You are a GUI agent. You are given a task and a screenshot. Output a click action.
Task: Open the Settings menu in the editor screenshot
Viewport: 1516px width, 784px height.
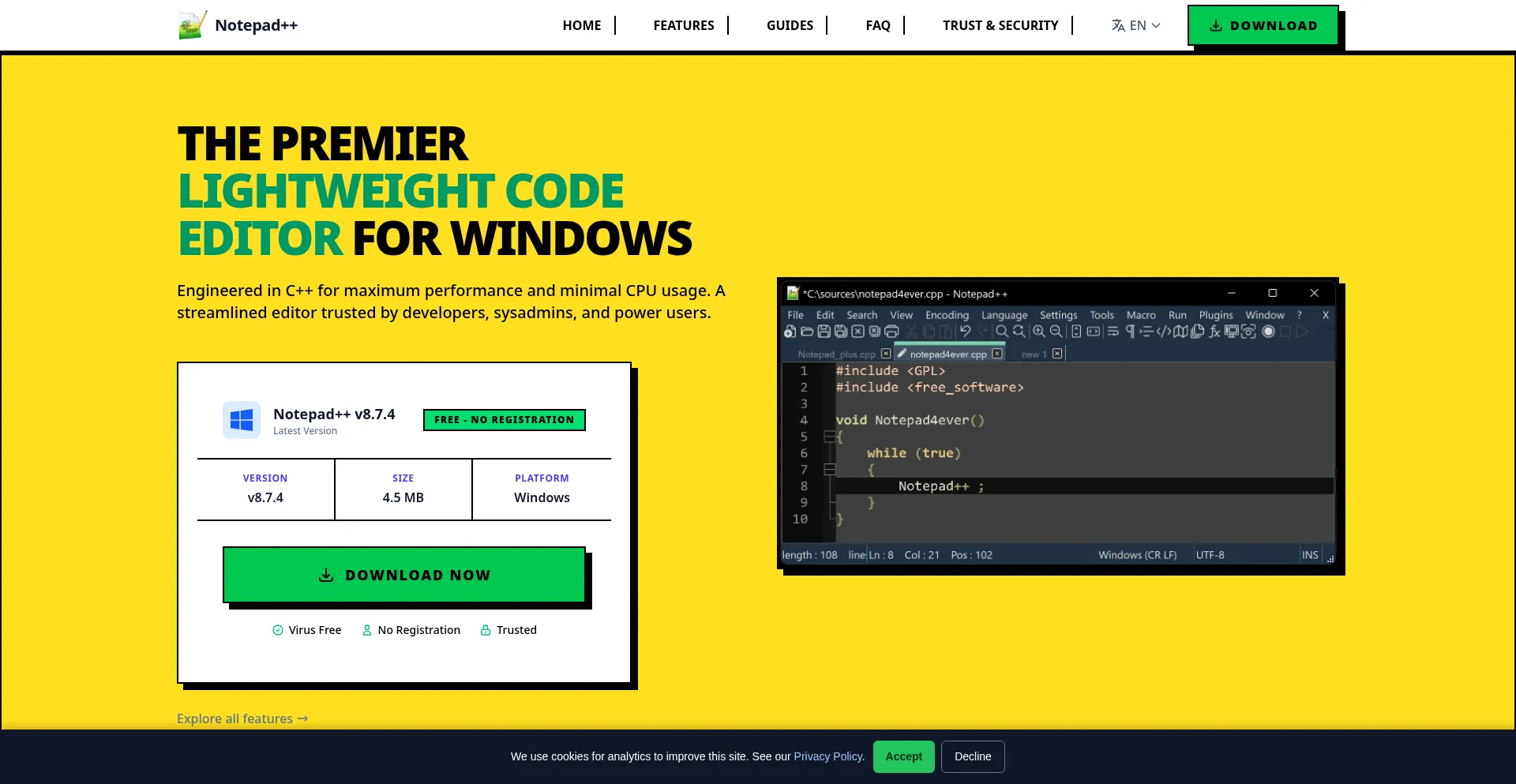click(x=1058, y=315)
